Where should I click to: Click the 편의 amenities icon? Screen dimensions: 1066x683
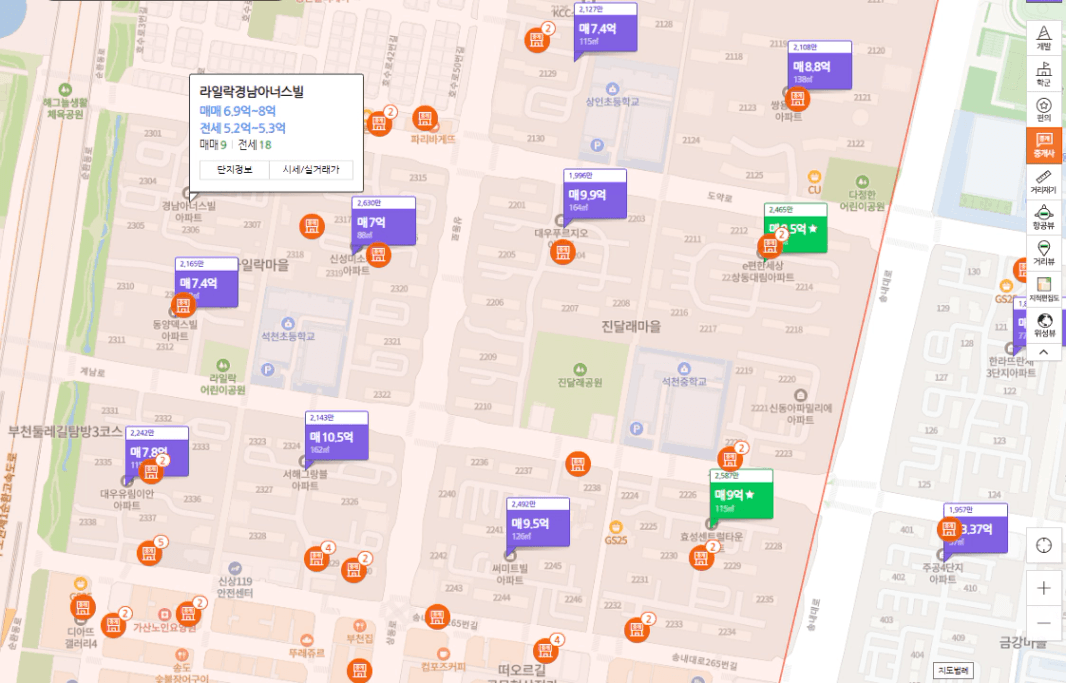1044,109
